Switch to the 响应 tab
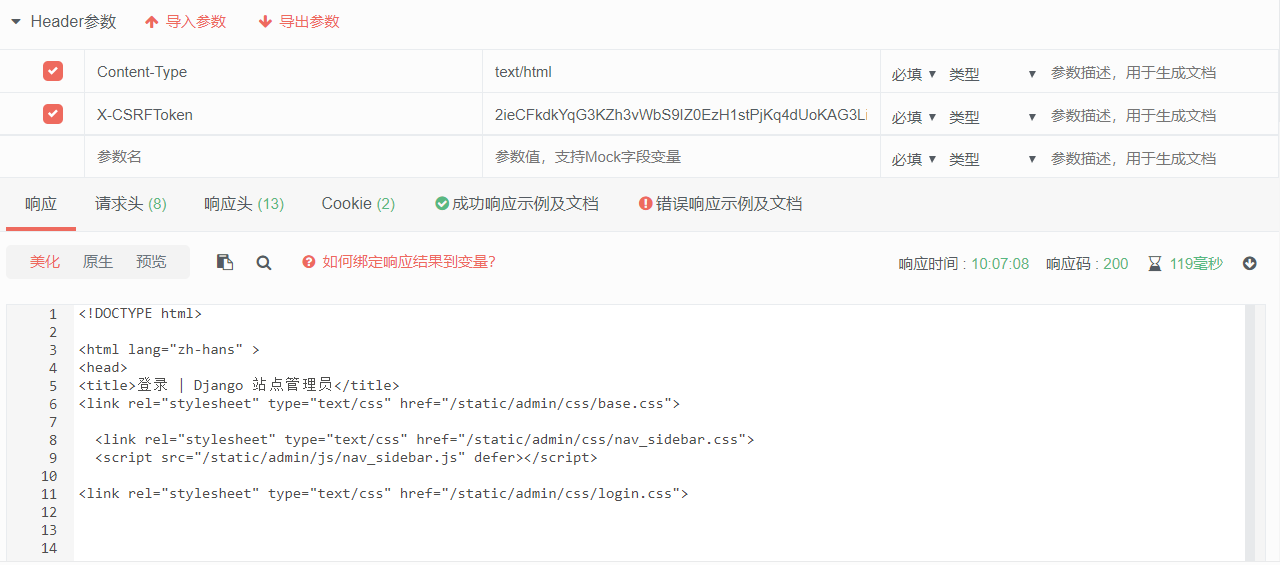Viewport: 1280px width, 565px height. 41,204
